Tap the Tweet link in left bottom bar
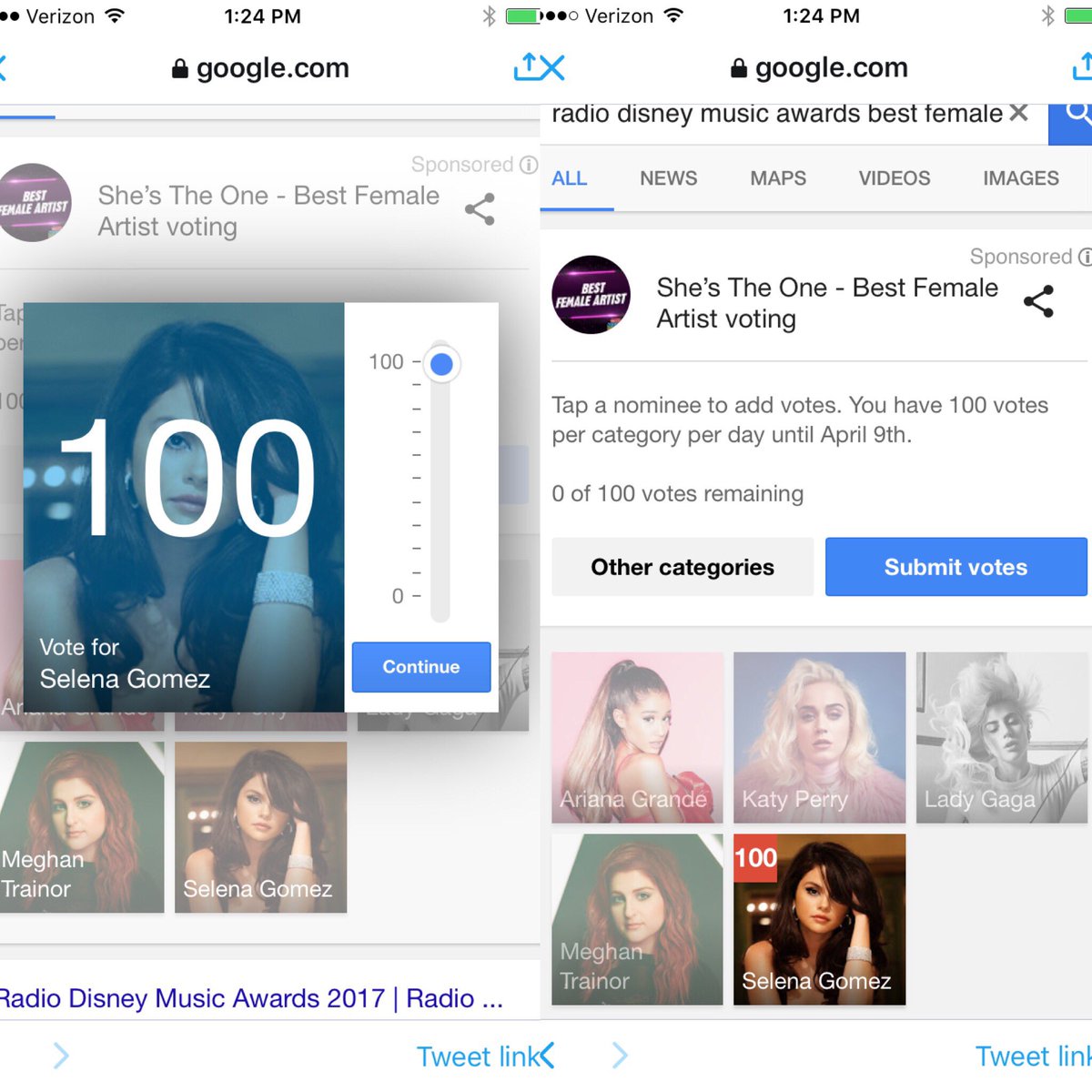This screenshot has width=1092, height=1092. point(478,1057)
